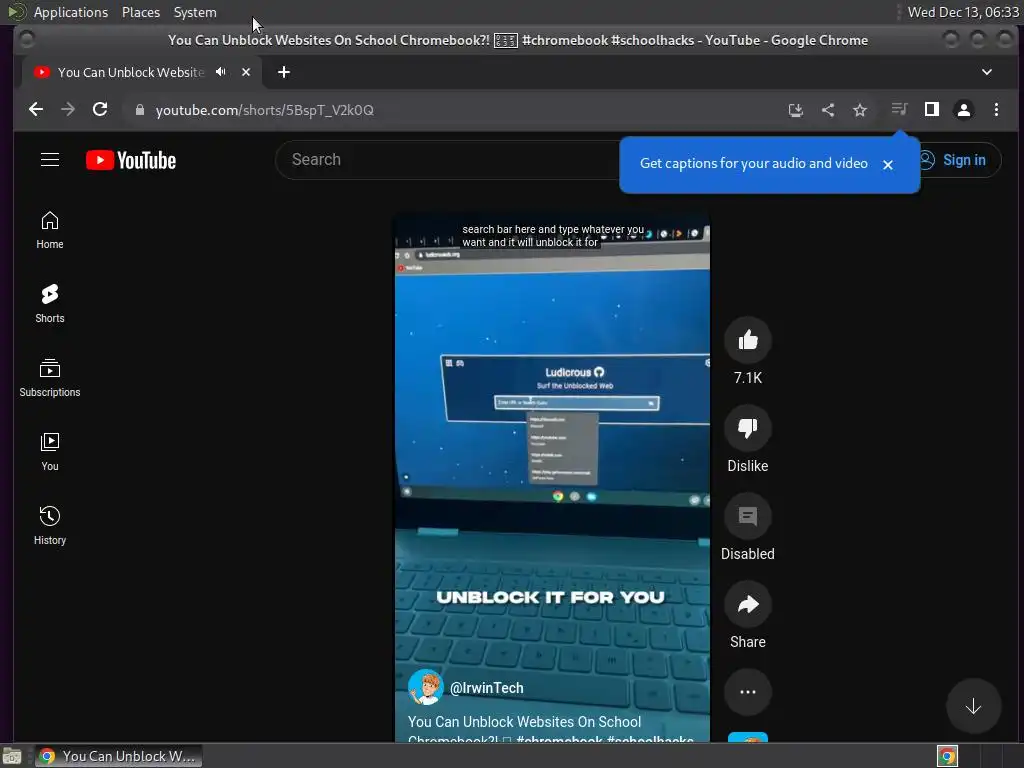Open the YouTube hamburger guide menu
Viewport: 1024px width, 768px height.
coord(50,160)
